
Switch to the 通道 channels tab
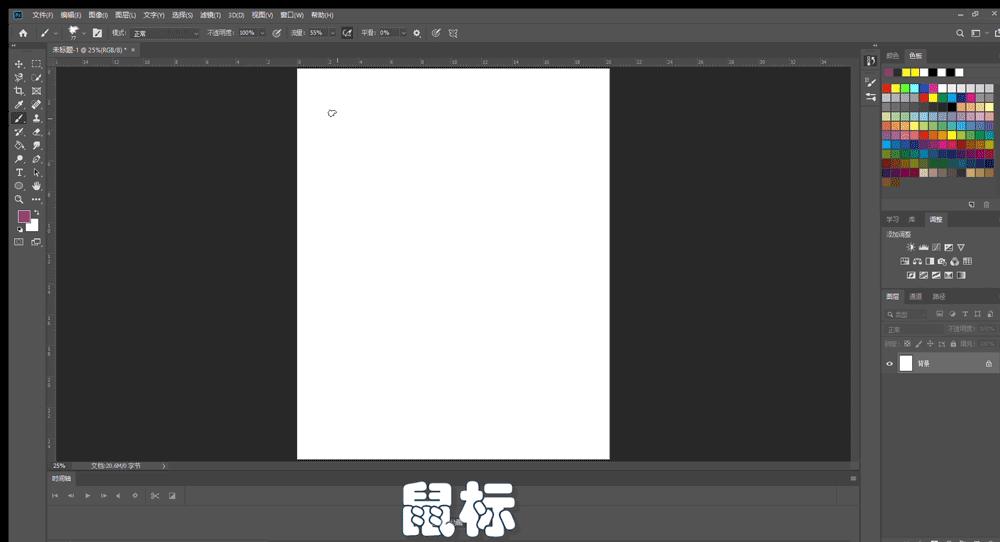point(915,297)
